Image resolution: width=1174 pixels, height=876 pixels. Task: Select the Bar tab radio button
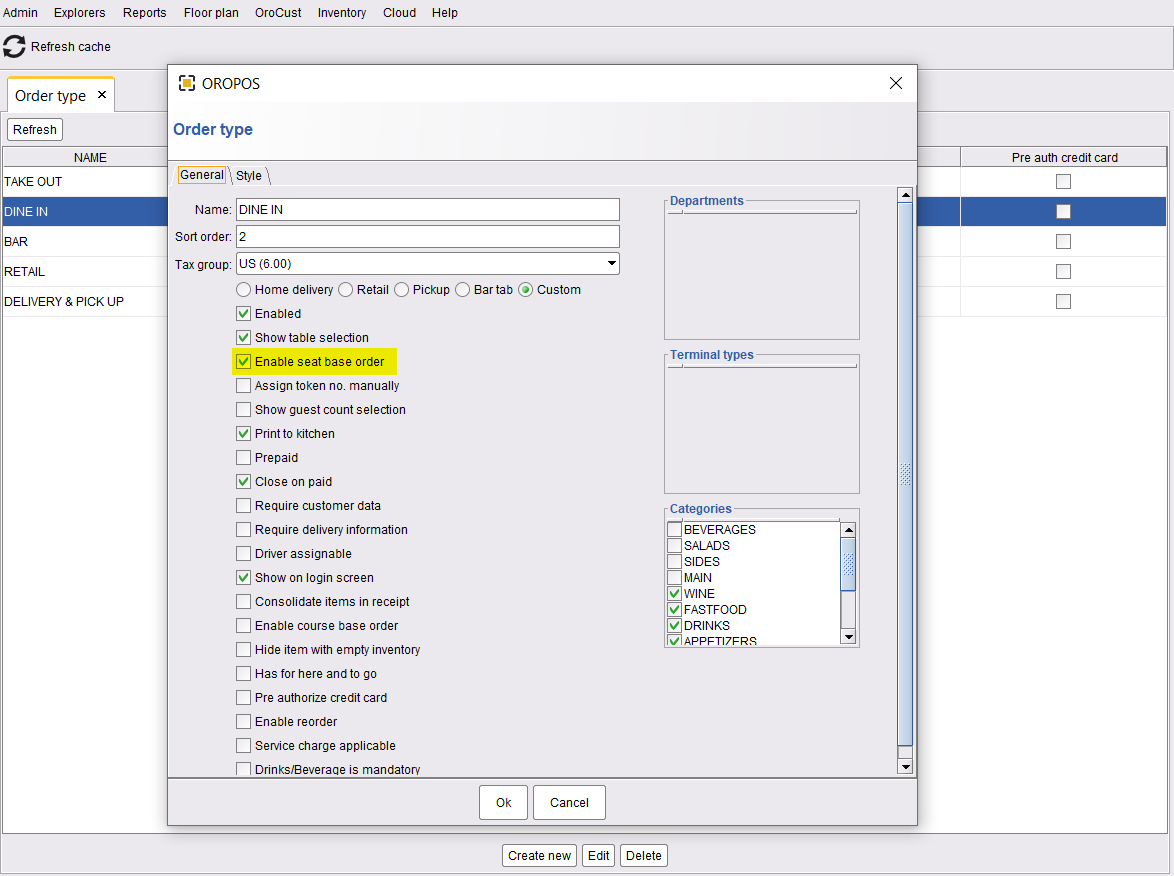pyautogui.click(x=462, y=290)
